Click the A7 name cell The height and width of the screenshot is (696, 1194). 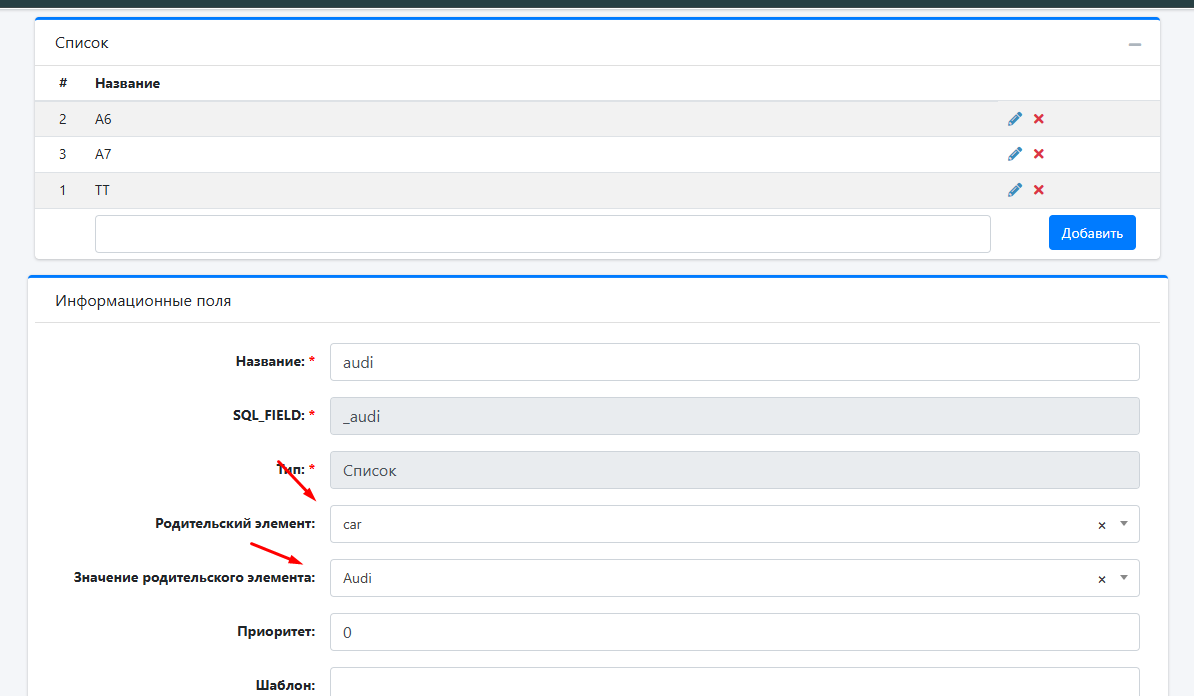coord(103,154)
